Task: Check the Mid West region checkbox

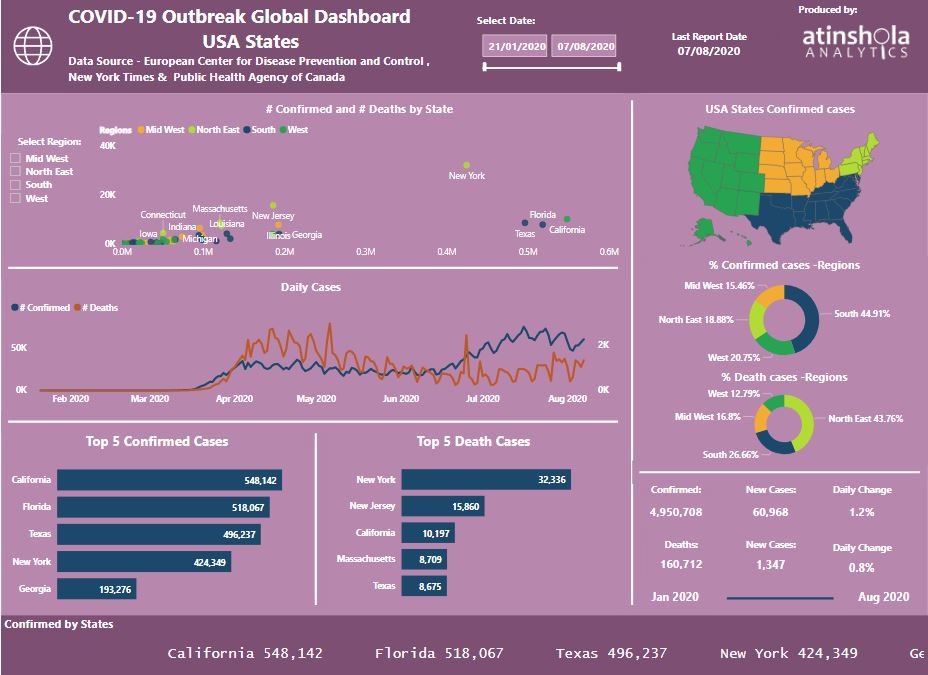Action: 15,159
